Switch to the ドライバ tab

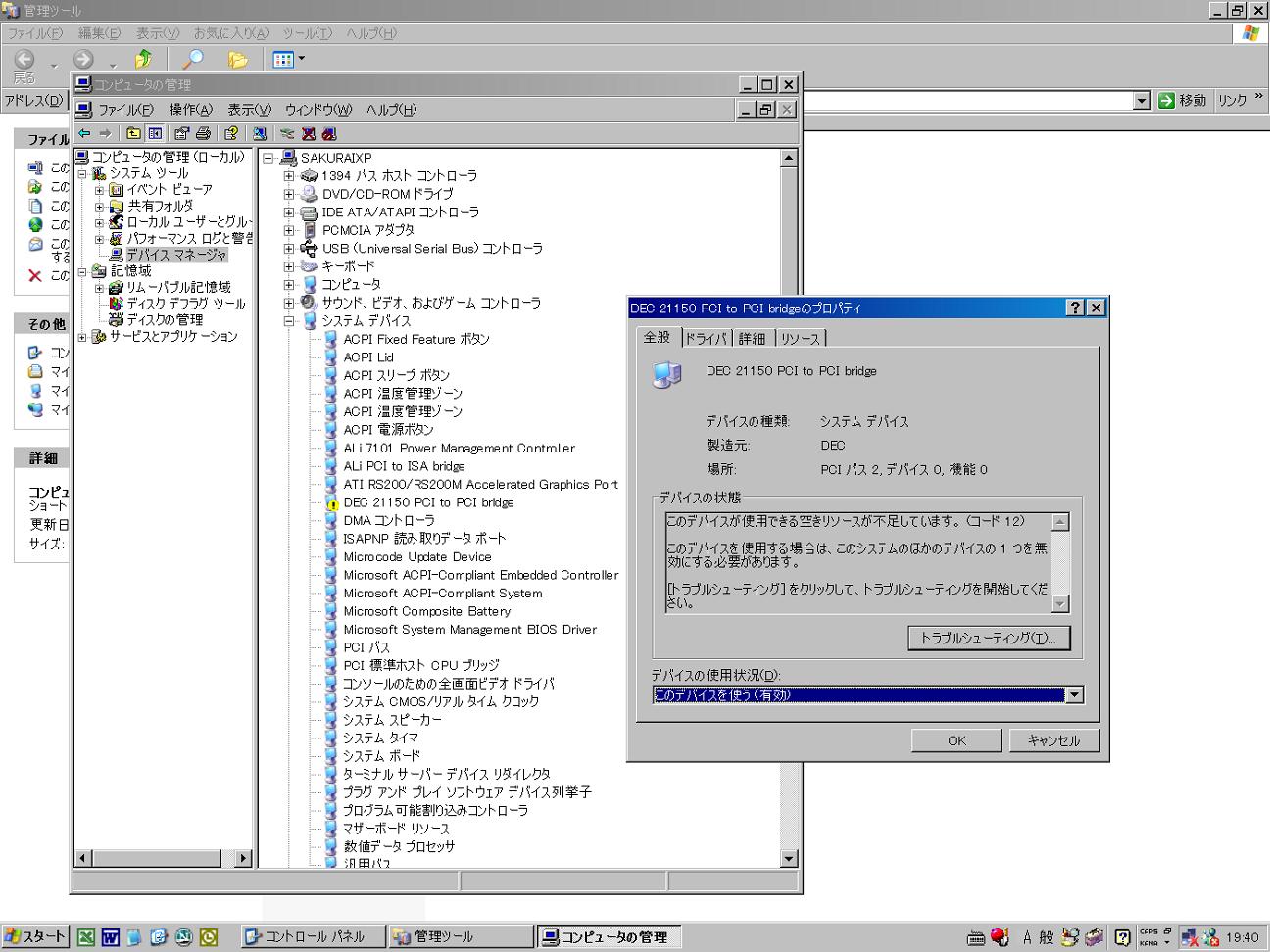707,339
